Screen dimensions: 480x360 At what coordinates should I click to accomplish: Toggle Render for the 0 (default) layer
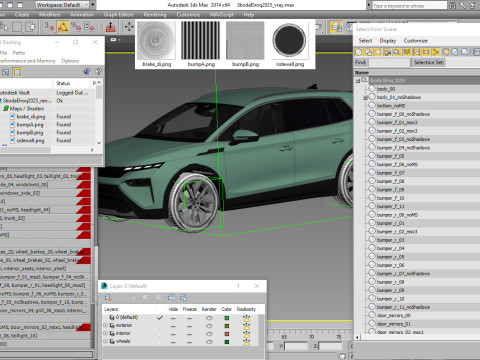click(x=209, y=318)
